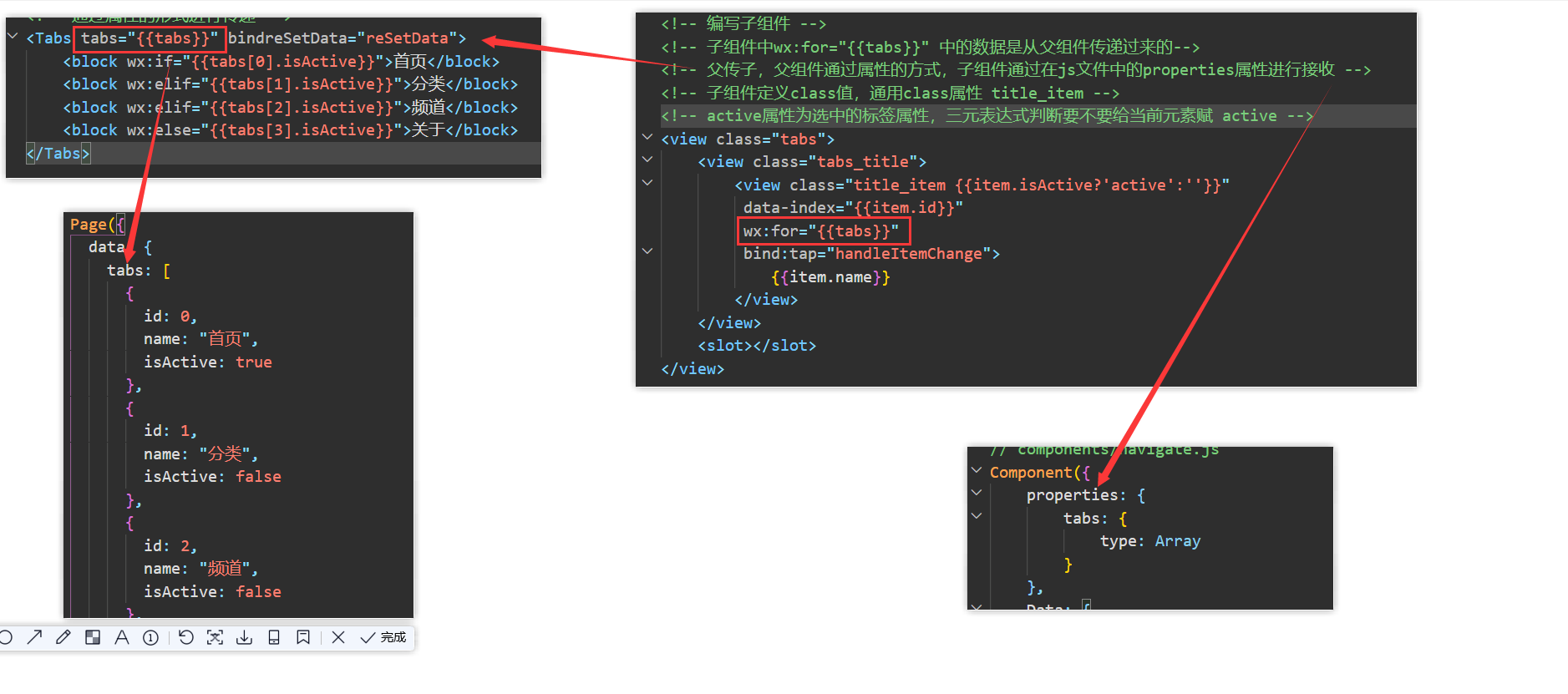Click the data-index="{{item.id}}" line
Image resolution: width=1568 pixels, height=694 pixels.
(853, 208)
